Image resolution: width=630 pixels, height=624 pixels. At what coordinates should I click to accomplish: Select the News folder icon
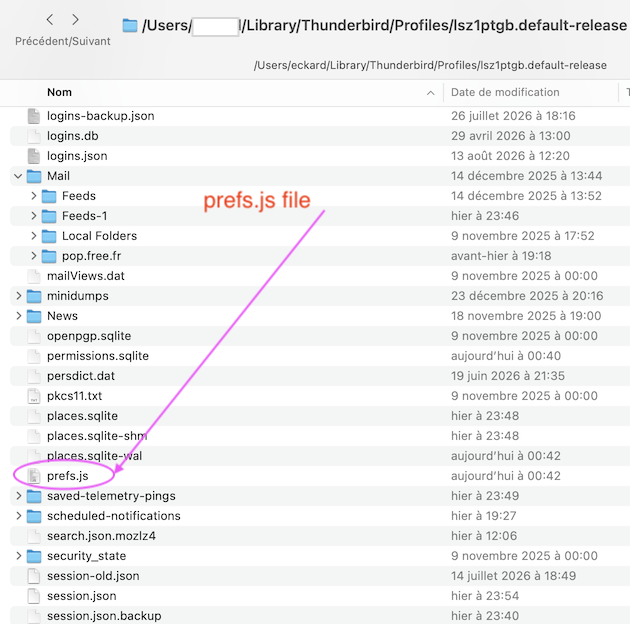(34, 316)
